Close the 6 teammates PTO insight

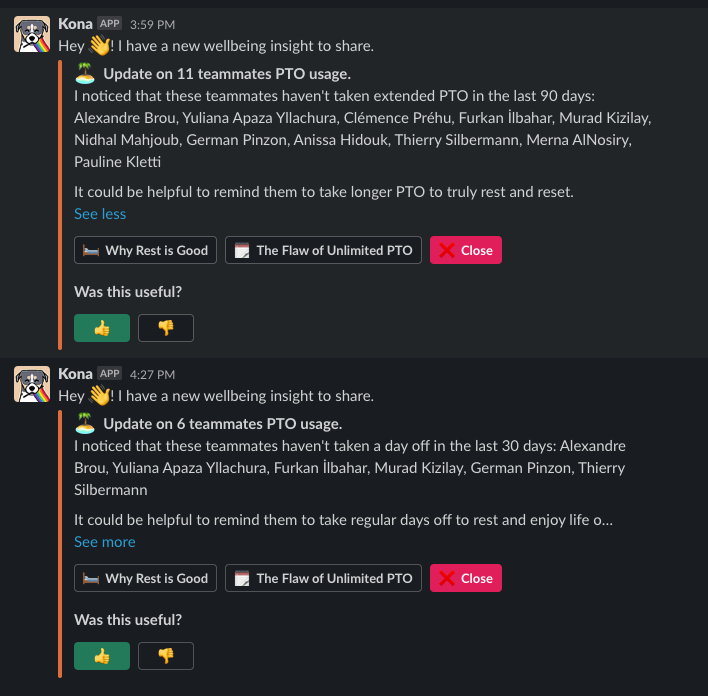pyautogui.click(x=466, y=578)
